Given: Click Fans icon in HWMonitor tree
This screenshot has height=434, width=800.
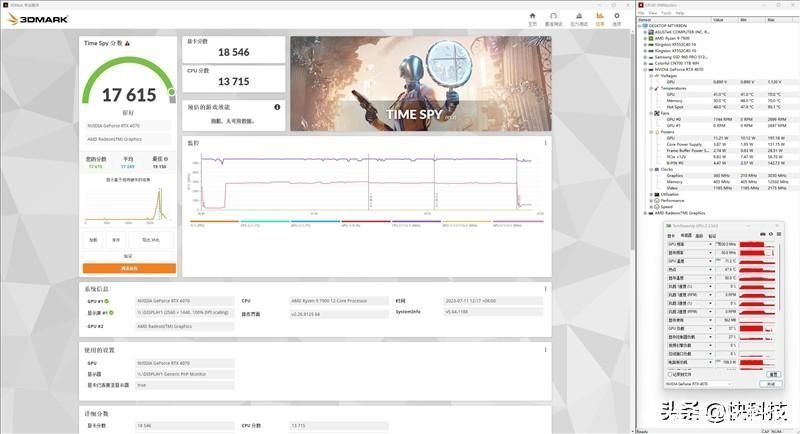Looking at the screenshot, I should 657,113.
